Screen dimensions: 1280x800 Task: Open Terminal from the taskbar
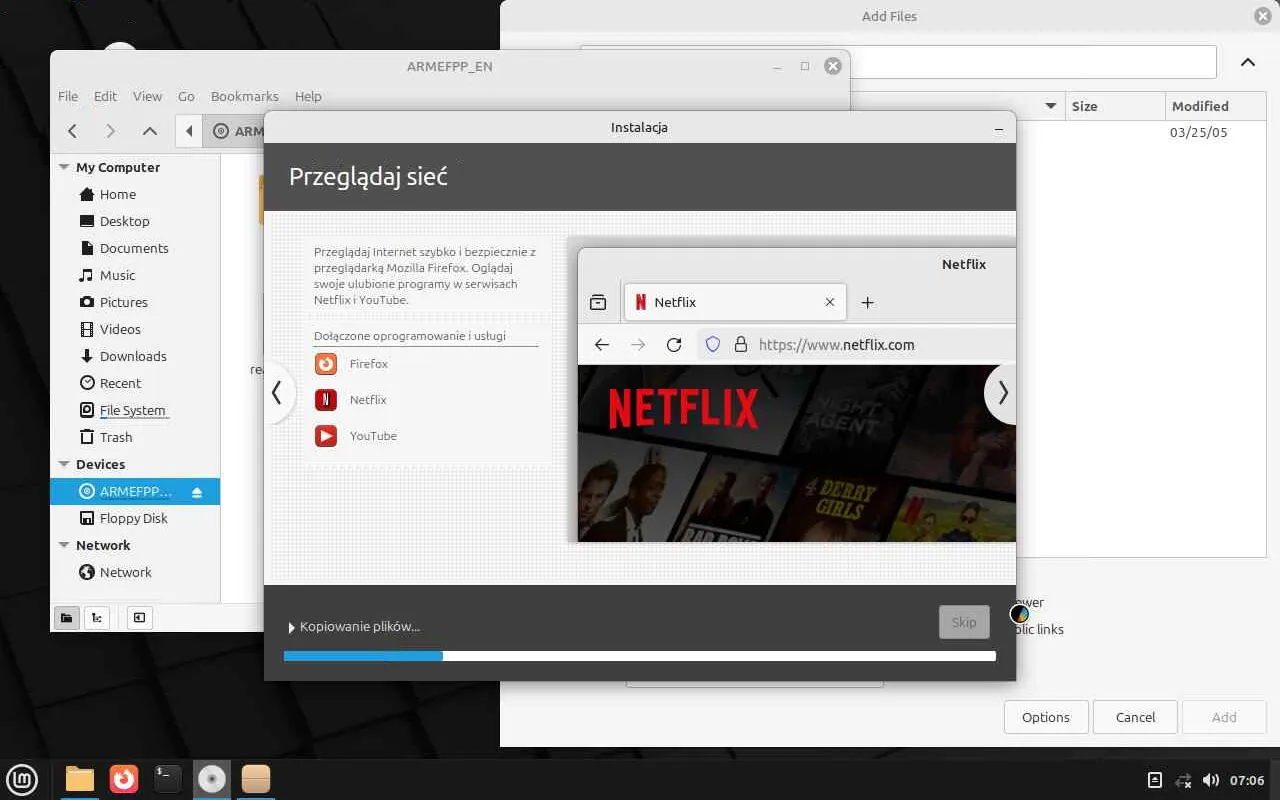coord(167,778)
